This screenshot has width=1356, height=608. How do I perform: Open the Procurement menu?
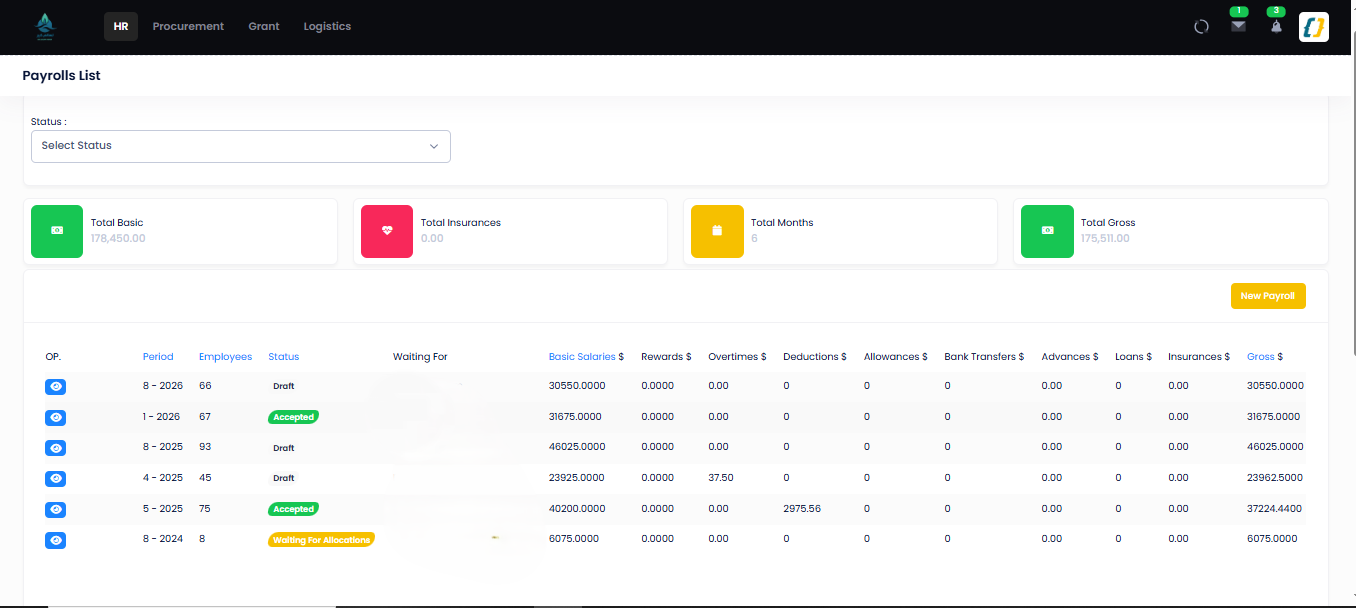coord(188,26)
